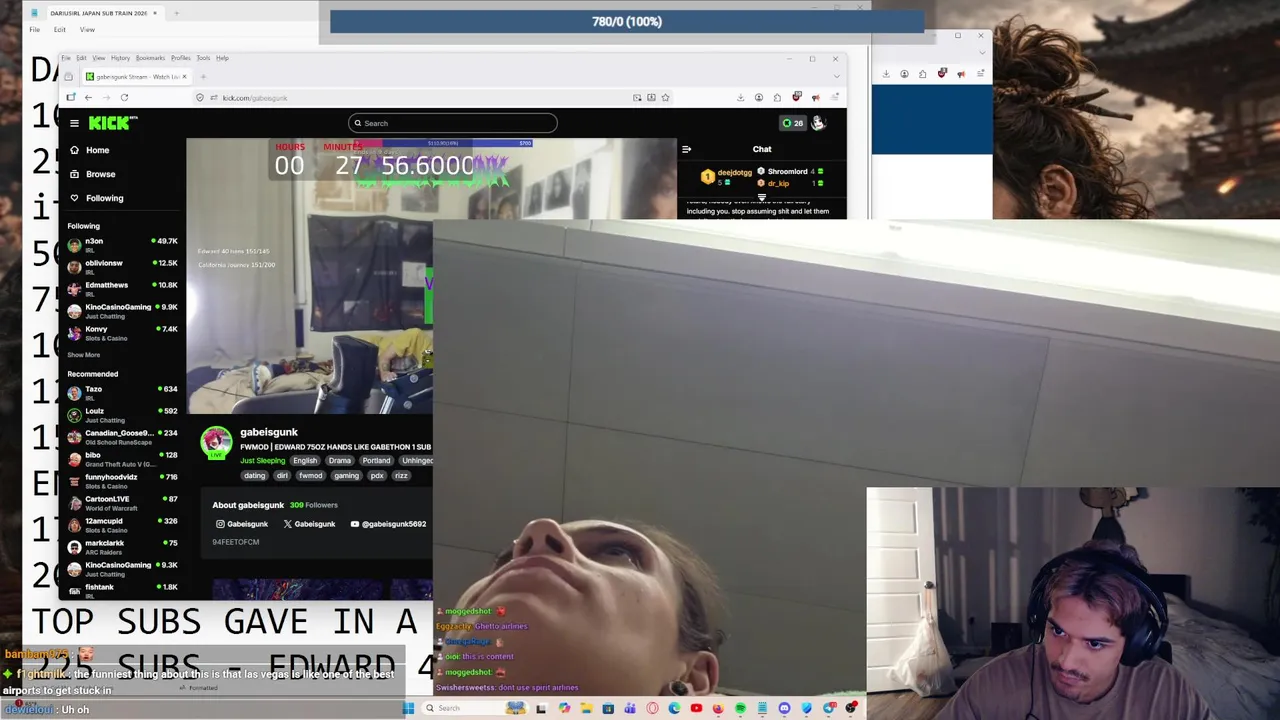Select the Portland tag
The height and width of the screenshot is (720, 1280).
pyautogui.click(x=376, y=461)
